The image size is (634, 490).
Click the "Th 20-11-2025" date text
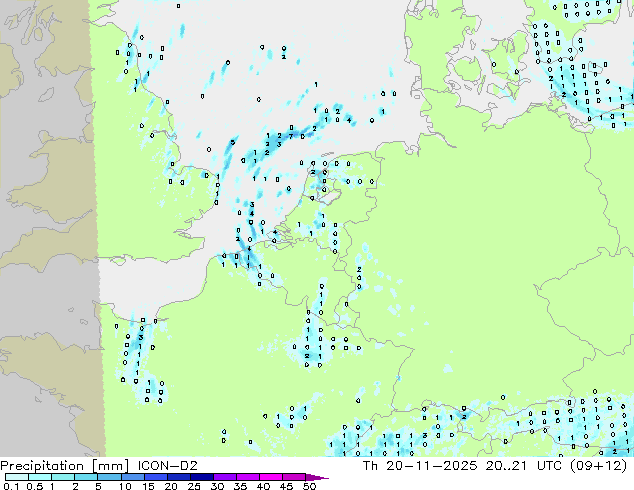pos(420,466)
